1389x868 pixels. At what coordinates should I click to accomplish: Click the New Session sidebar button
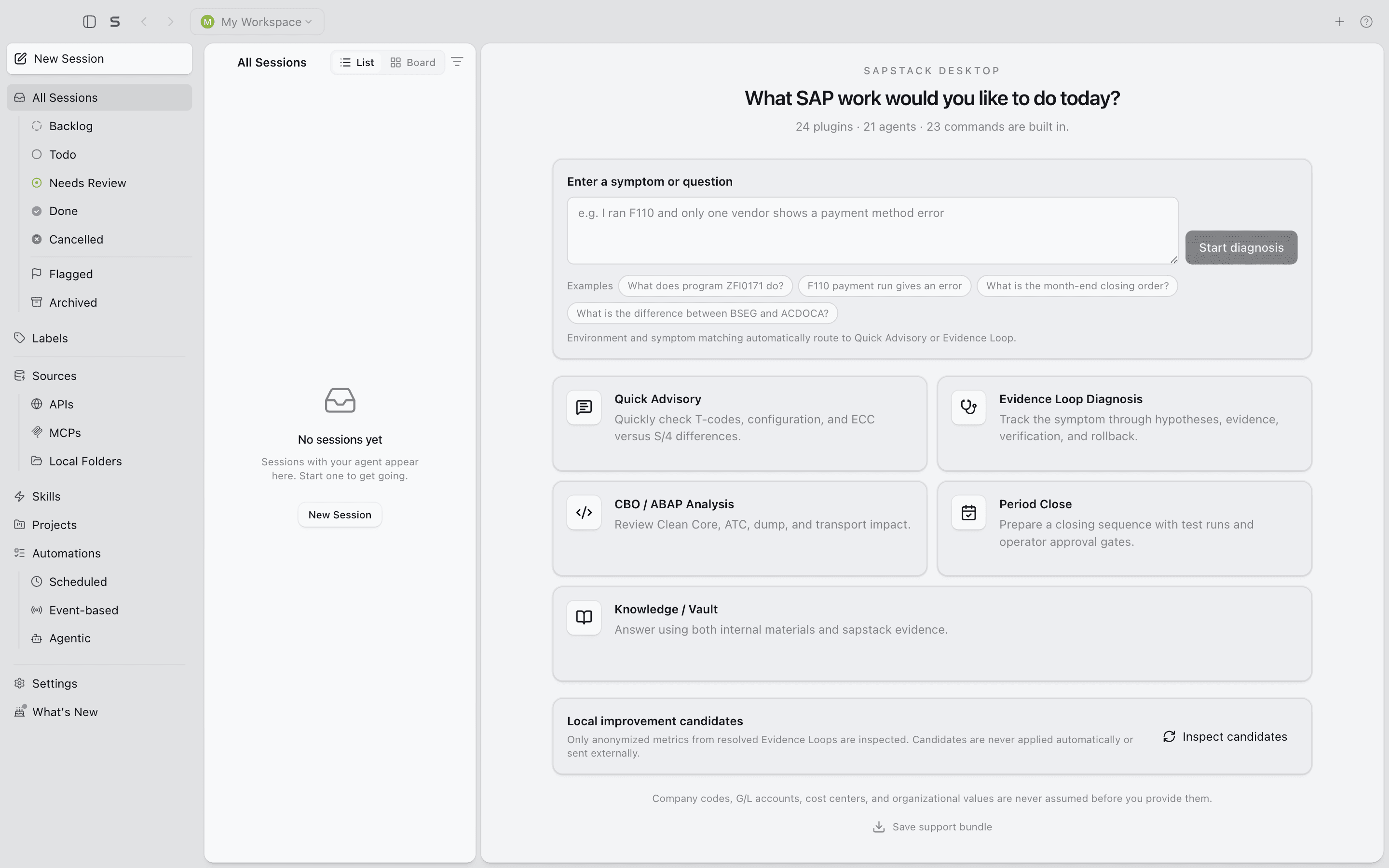coord(99,58)
